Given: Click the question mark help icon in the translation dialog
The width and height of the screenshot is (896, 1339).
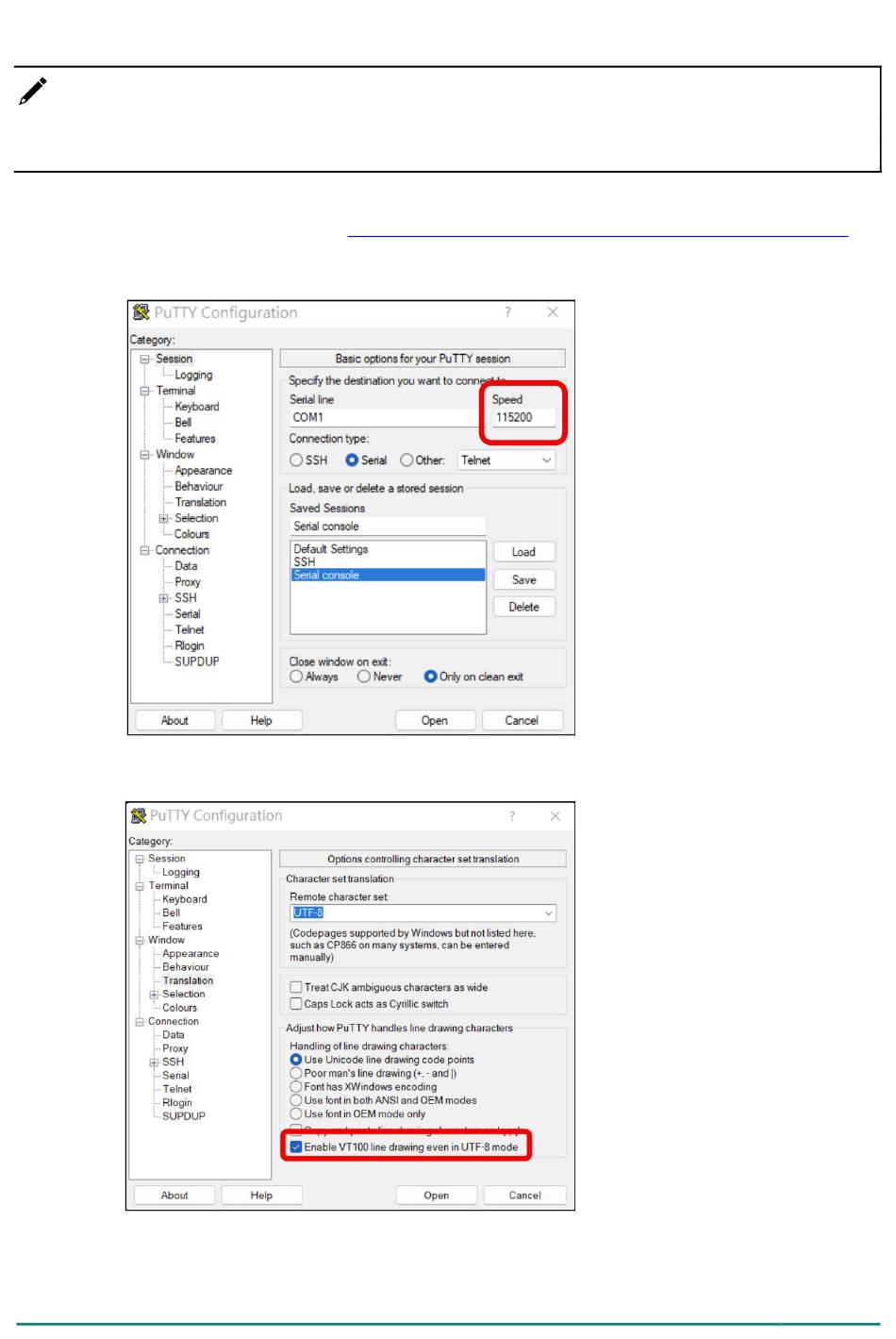Looking at the screenshot, I should pyautogui.click(x=512, y=816).
